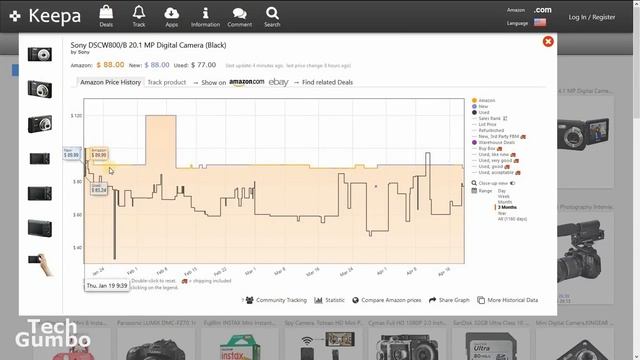Click the Range calendar icon
Image resolution: width=640 pixels, height=360 pixels.
(474, 191)
